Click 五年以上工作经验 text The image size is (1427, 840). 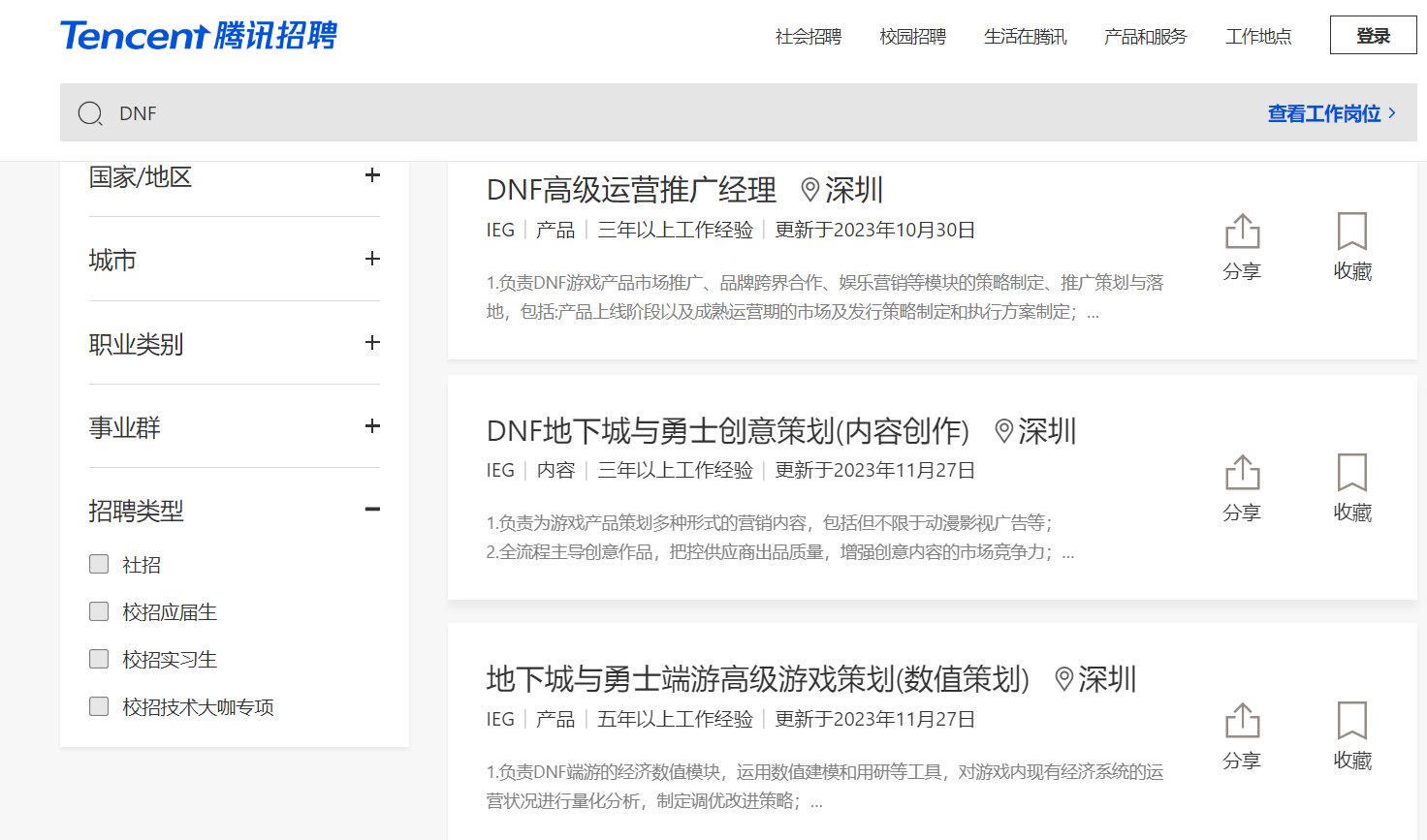(x=676, y=720)
